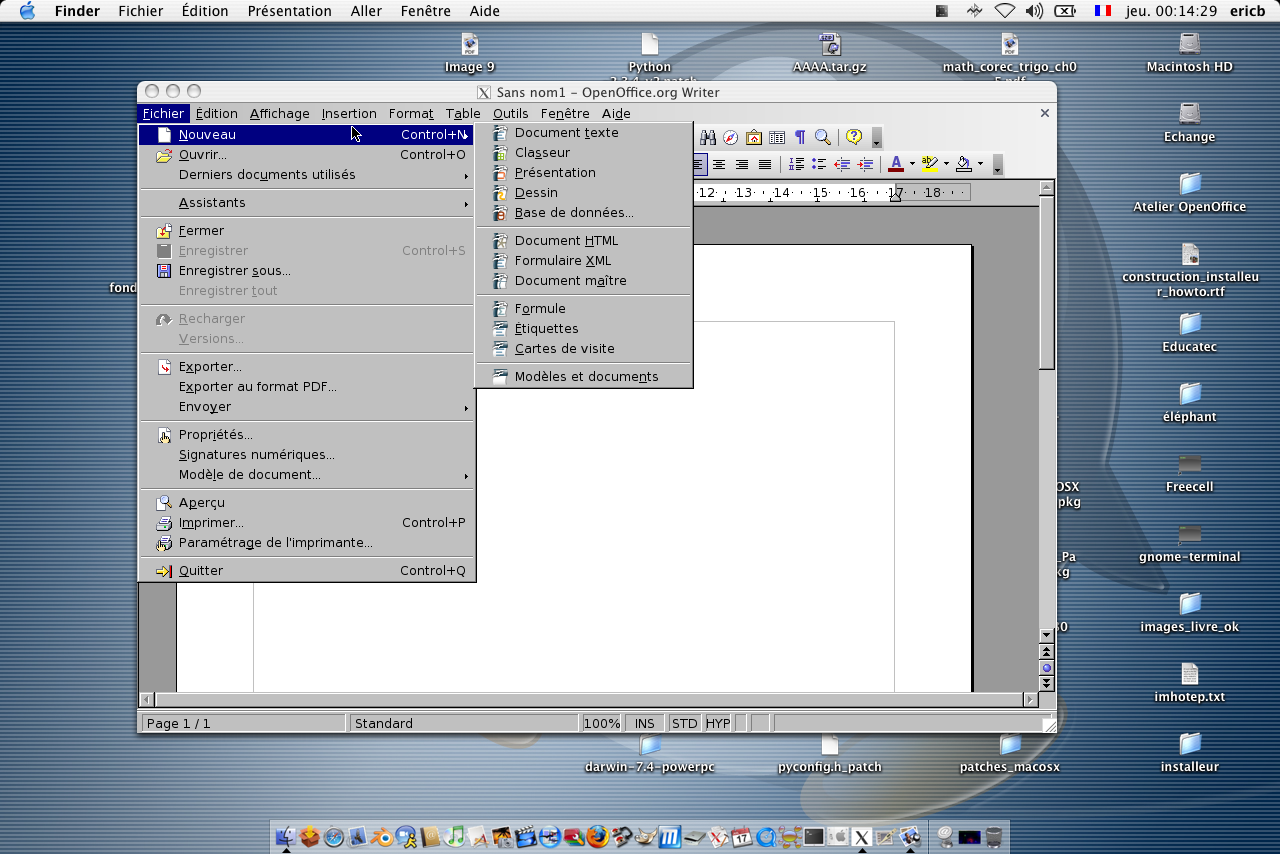1280x854 pixels.
Task: Expand the Assistants submenu
Action: 306,203
